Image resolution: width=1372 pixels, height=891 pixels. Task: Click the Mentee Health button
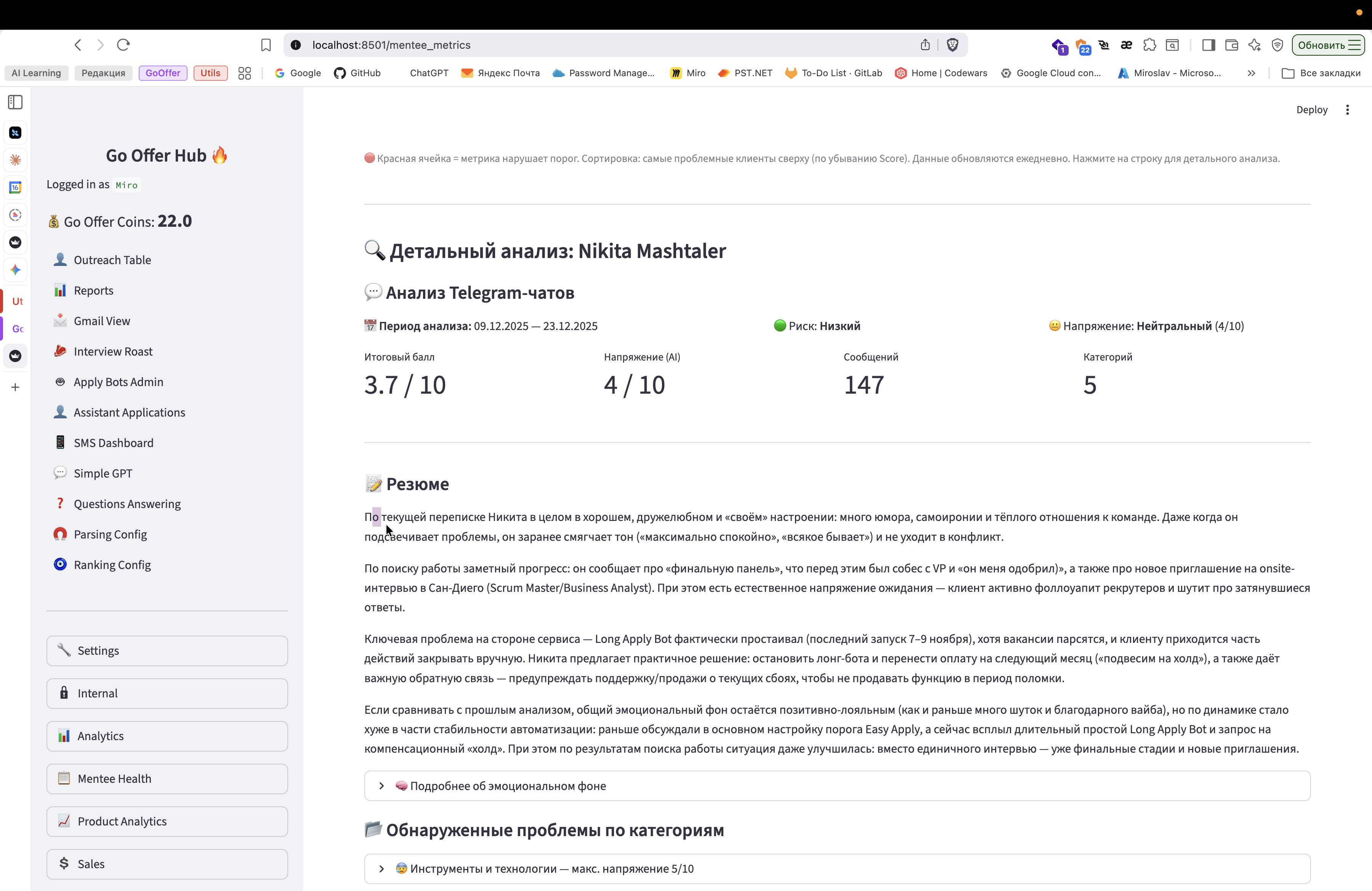[x=167, y=779]
